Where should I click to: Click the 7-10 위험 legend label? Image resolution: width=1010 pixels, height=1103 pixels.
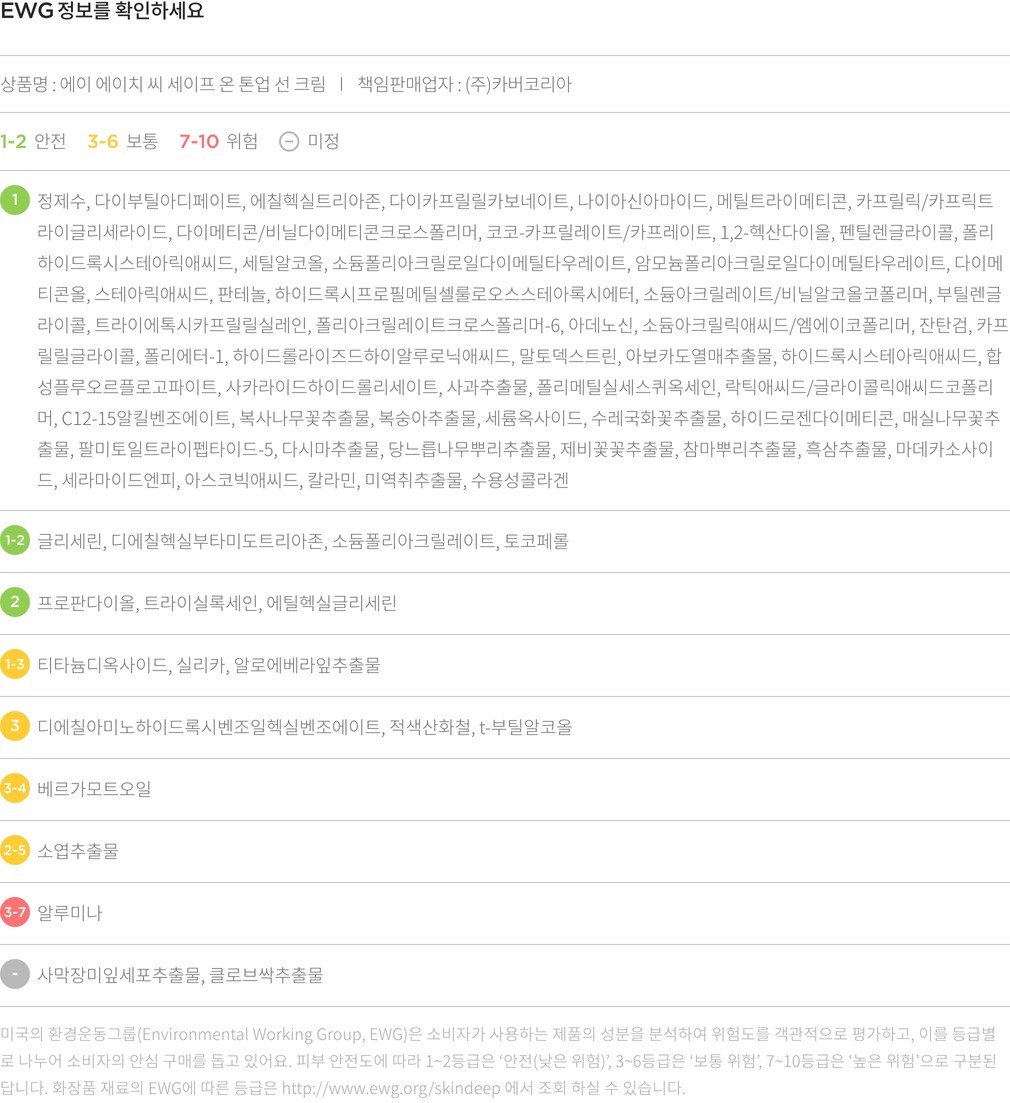(218, 142)
